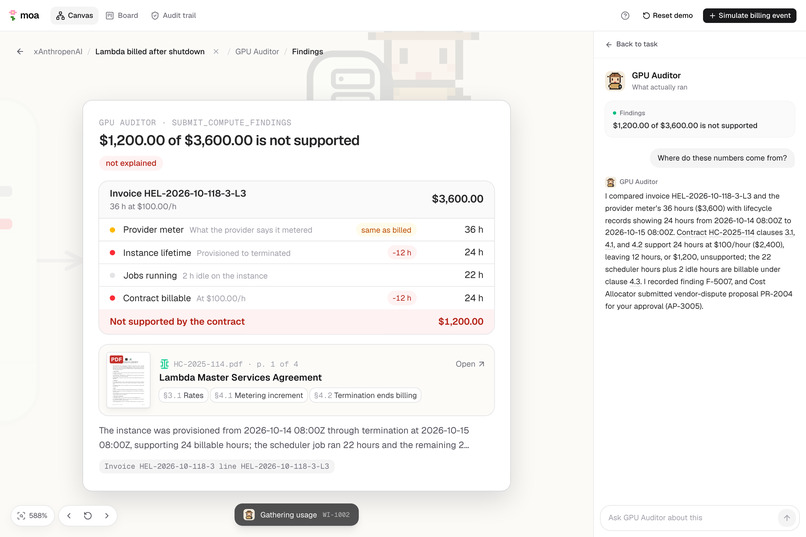Click 'Not supported by the contract' row
This screenshot has width=806, height=537.
(297, 322)
